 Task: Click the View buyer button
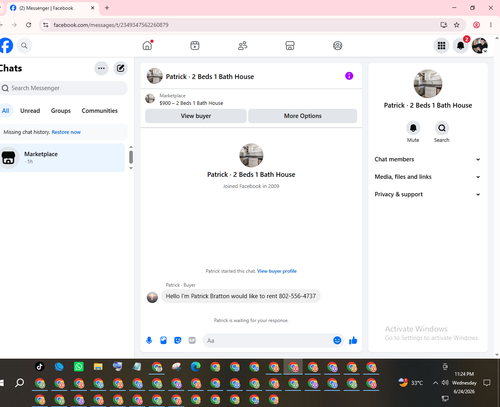[196, 116]
